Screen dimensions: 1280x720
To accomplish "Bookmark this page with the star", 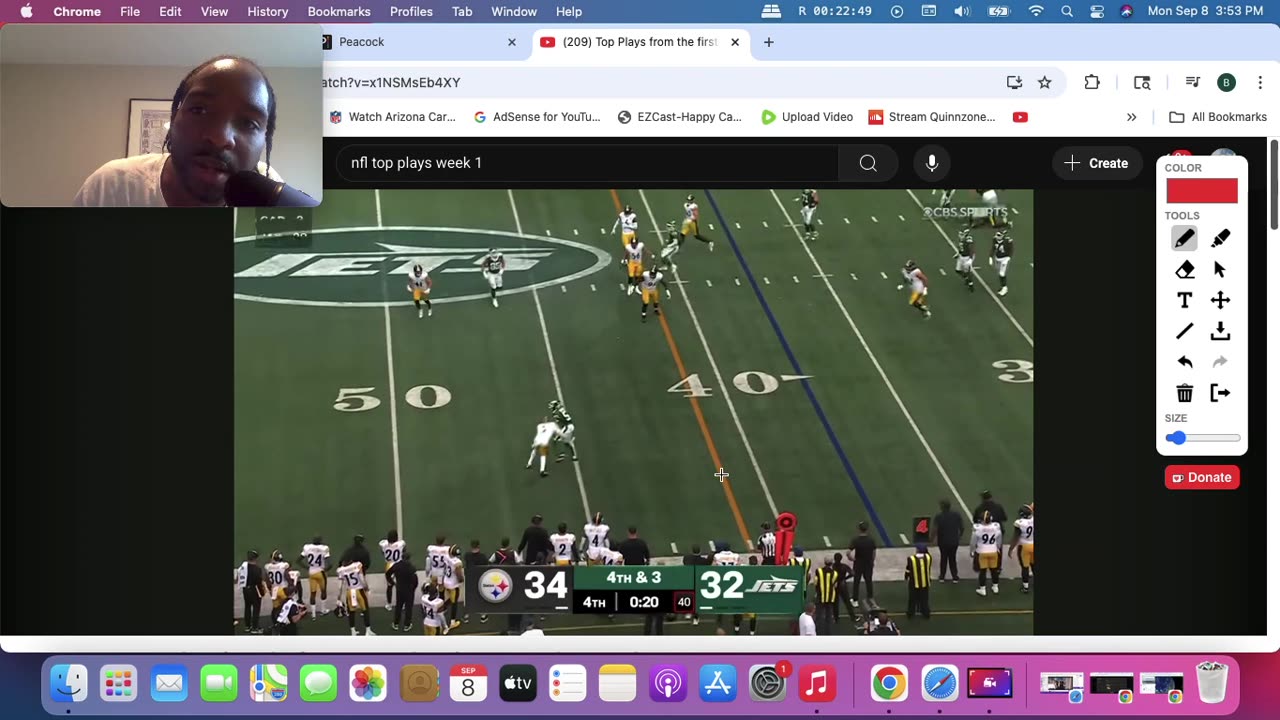I will click(x=1044, y=82).
